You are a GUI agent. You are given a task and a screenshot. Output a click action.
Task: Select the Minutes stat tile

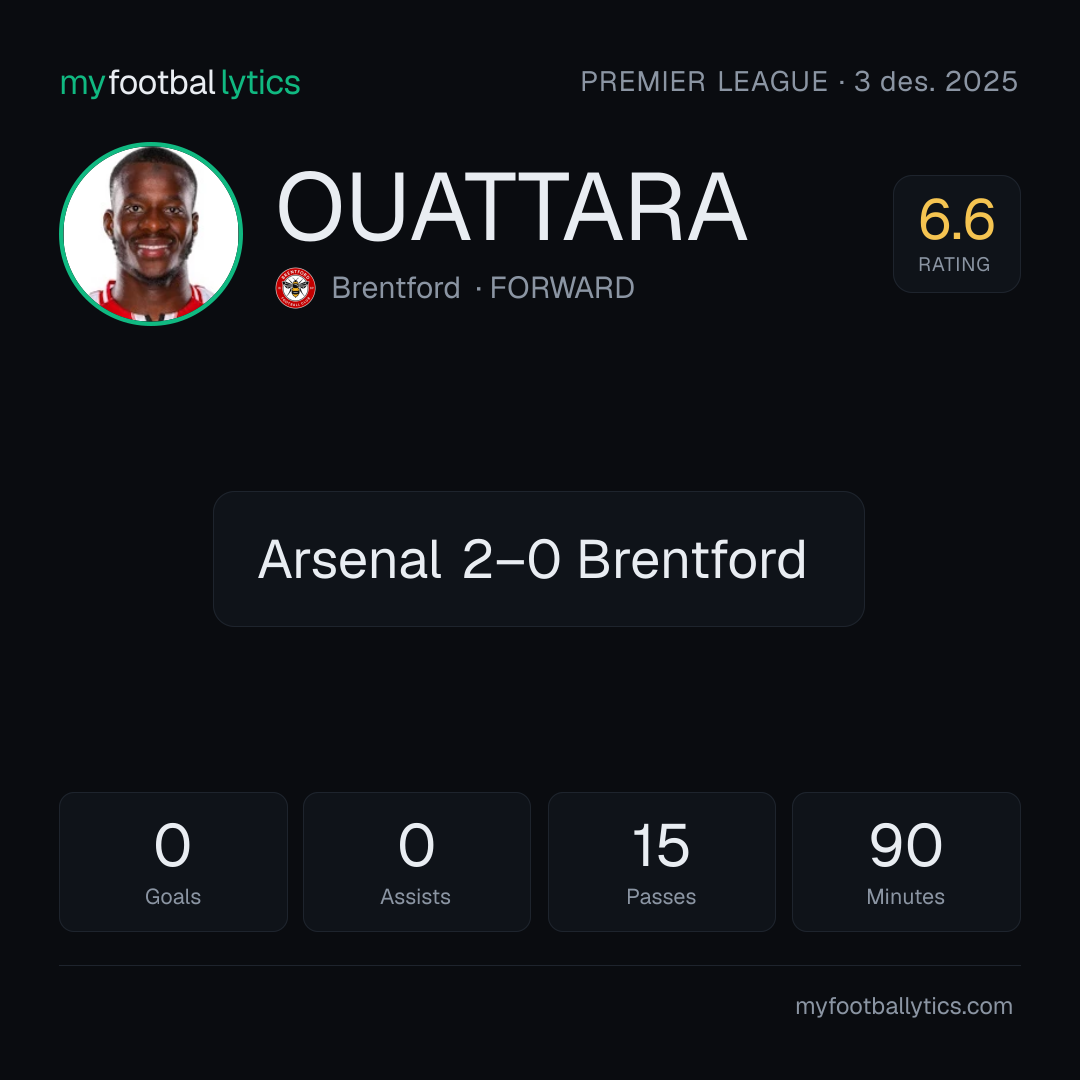[906, 862]
